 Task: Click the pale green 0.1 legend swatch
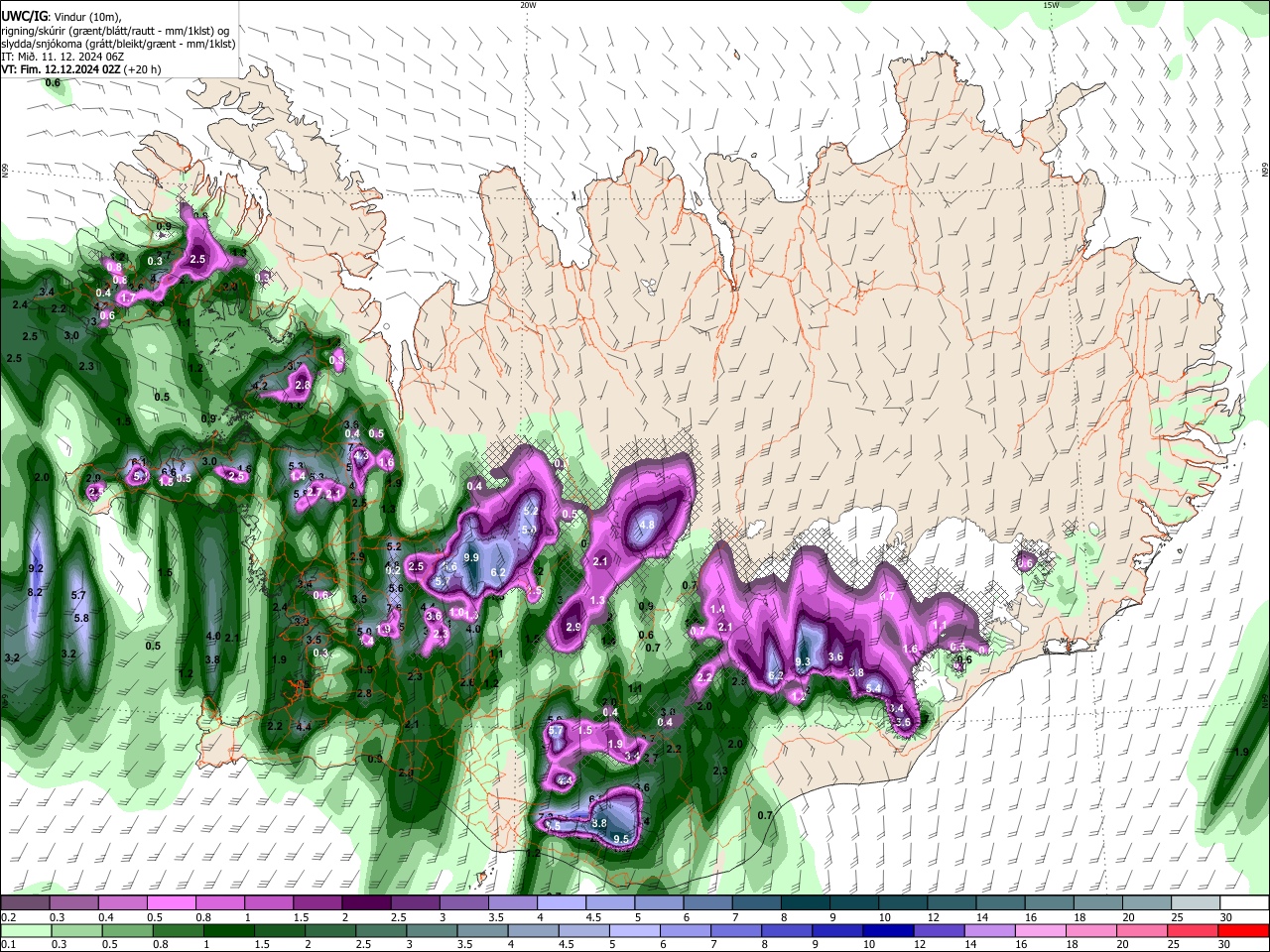point(26,930)
